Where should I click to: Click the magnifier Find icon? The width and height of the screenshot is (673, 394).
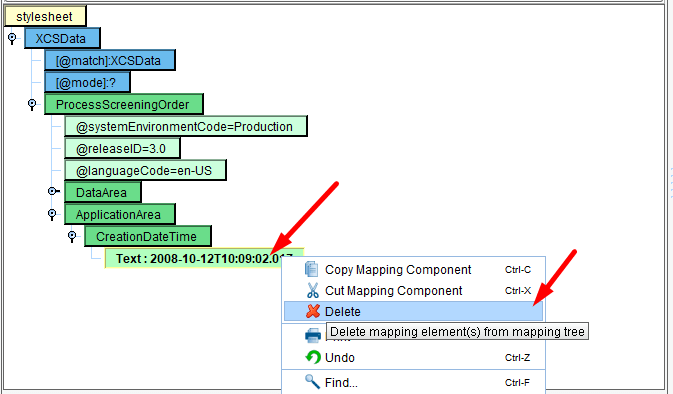pyautogui.click(x=312, y=382)
